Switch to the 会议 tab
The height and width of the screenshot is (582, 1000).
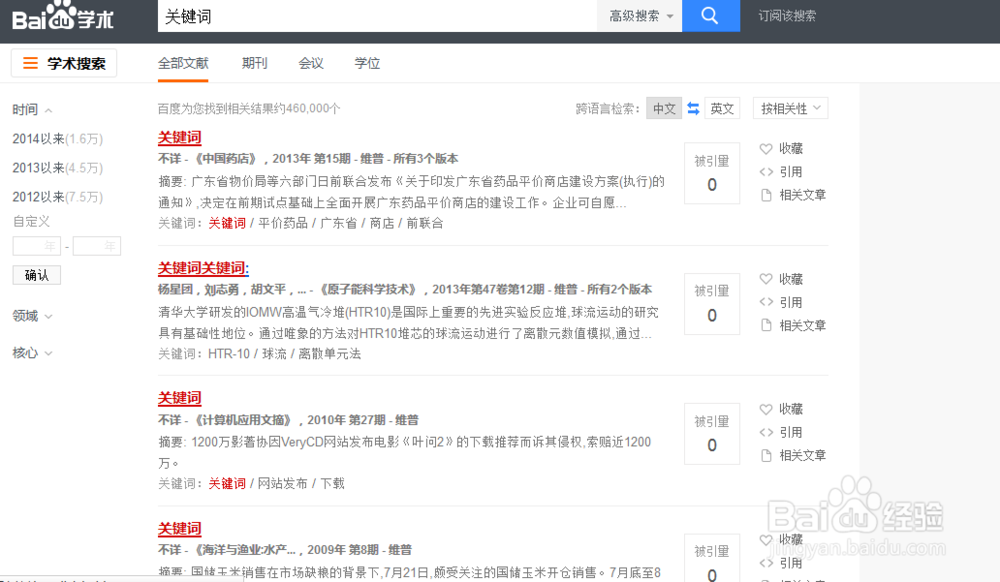click(x=311, y=63)
